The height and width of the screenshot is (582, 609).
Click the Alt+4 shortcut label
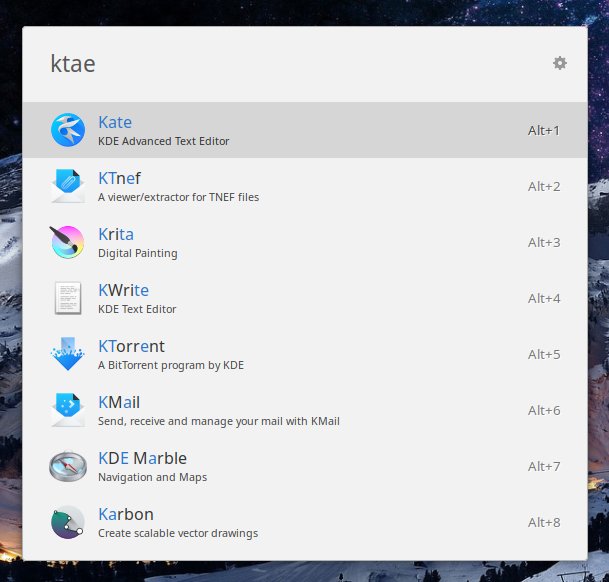pos(544,298)
